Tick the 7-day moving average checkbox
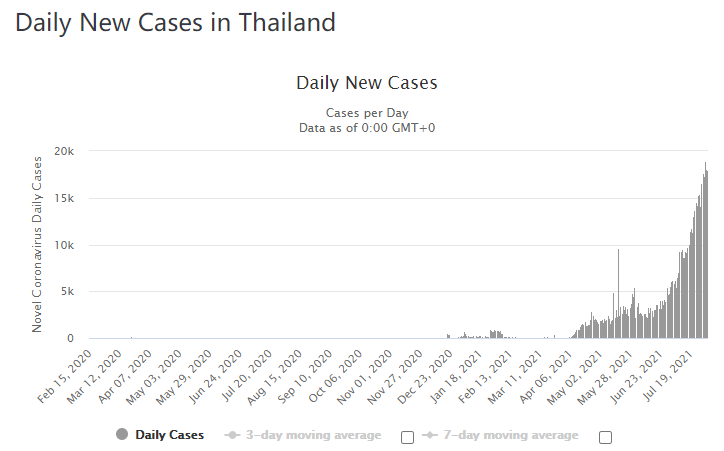This screenshot has height=451, width=724. [605, 436]
